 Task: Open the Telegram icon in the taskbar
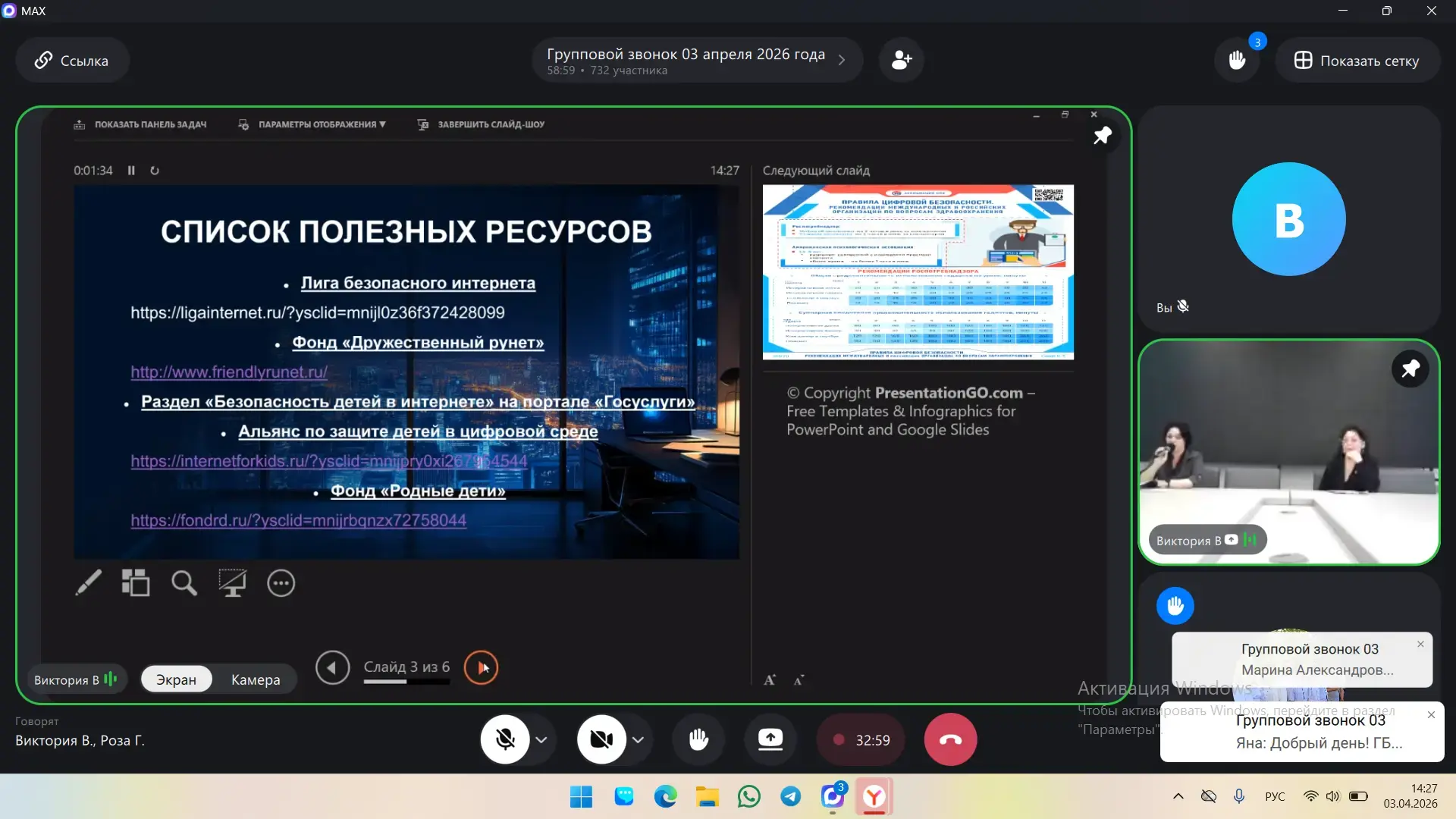coord(790,796)
